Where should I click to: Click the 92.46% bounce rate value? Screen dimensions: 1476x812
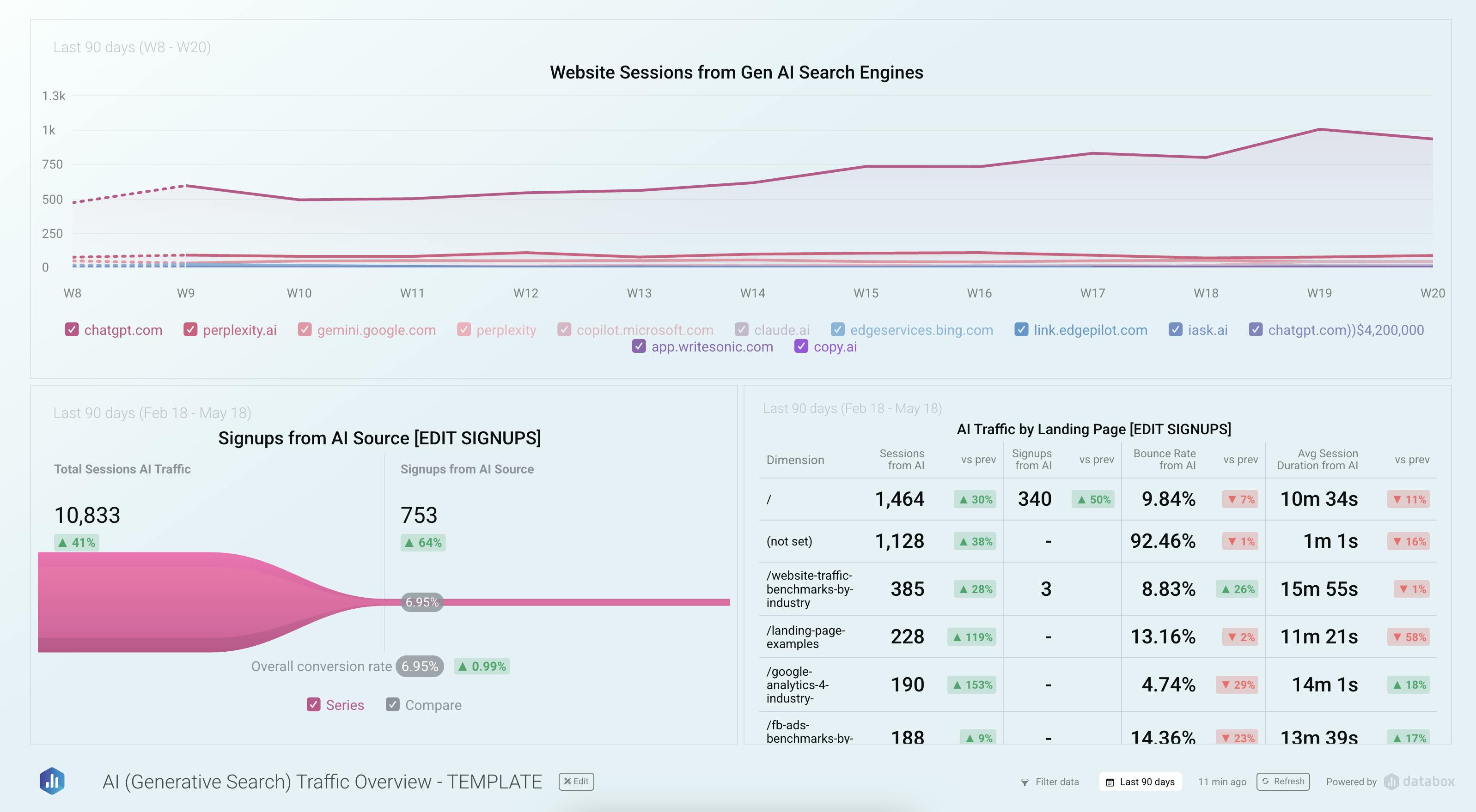tap(1163, 541)
